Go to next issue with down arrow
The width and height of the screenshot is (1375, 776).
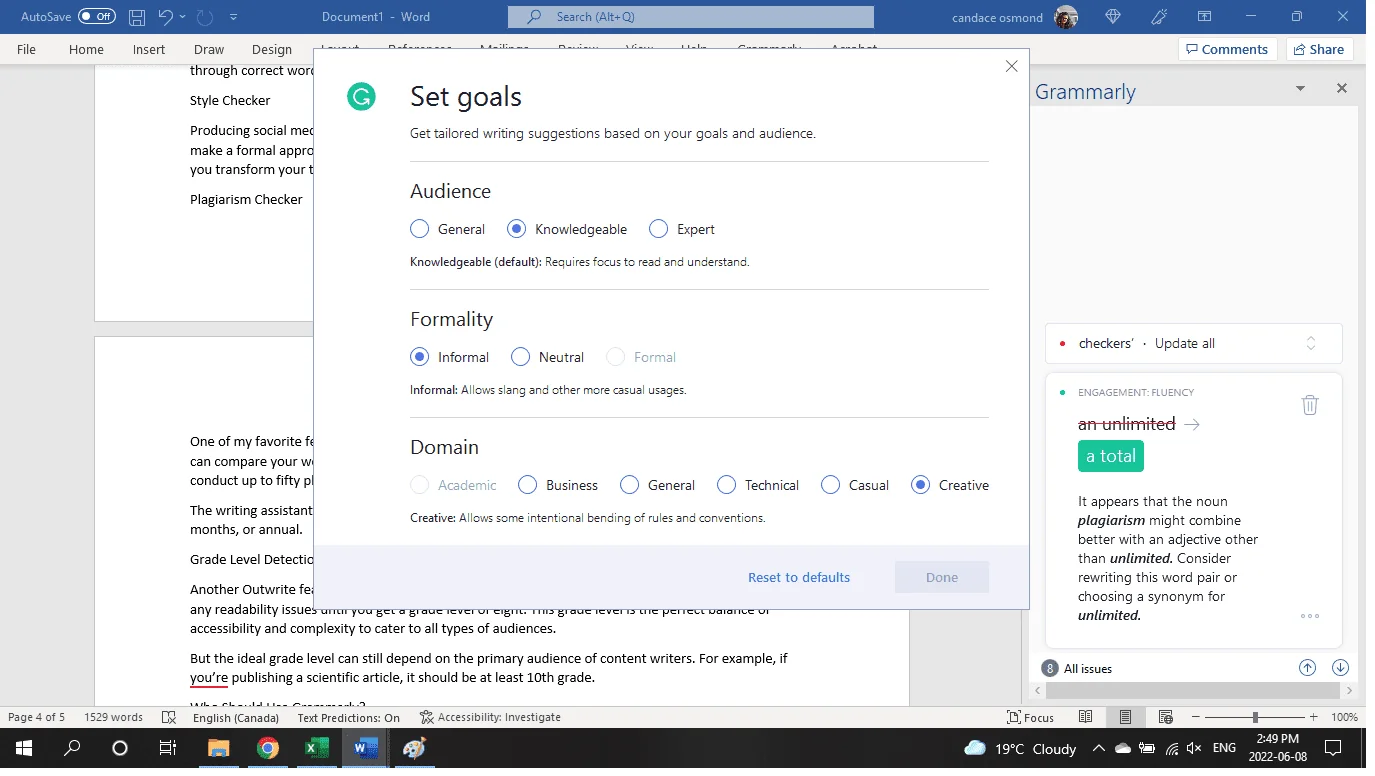pos(1341,668)
